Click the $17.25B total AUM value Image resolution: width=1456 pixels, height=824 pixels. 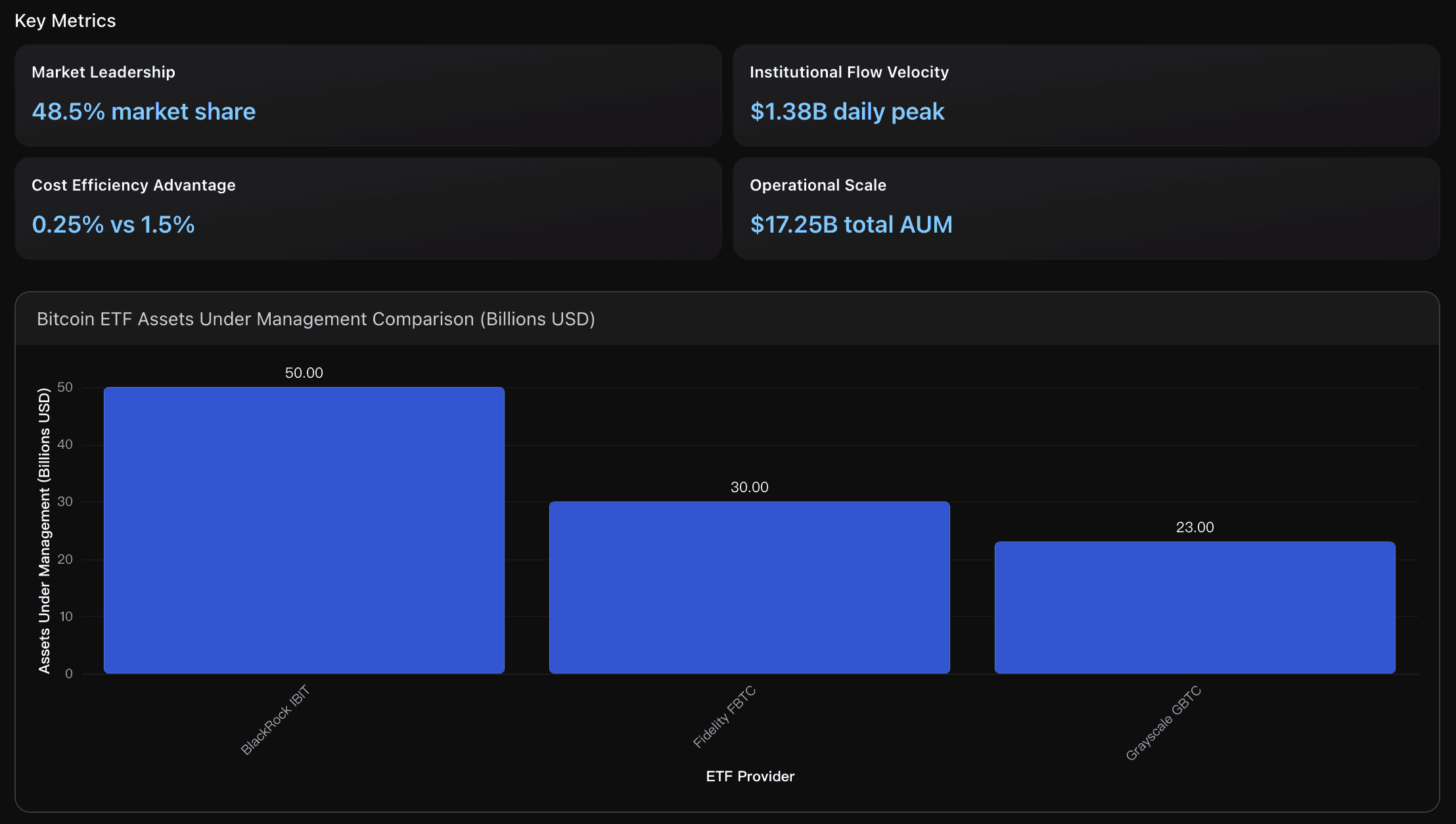[x=851, y=225]
